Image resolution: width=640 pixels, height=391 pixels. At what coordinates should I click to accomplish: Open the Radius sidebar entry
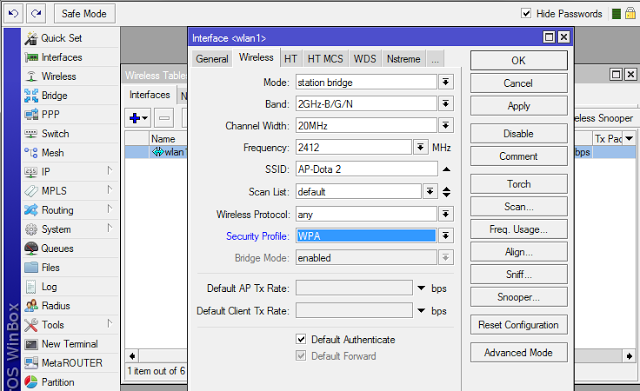tap(71, 306)
